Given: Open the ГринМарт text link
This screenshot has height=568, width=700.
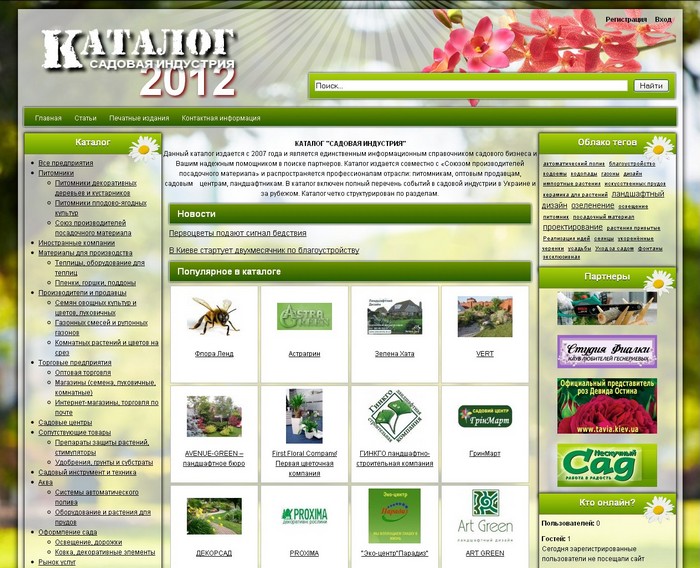Looking at the screenshot, I should click(x=485, y=453).
